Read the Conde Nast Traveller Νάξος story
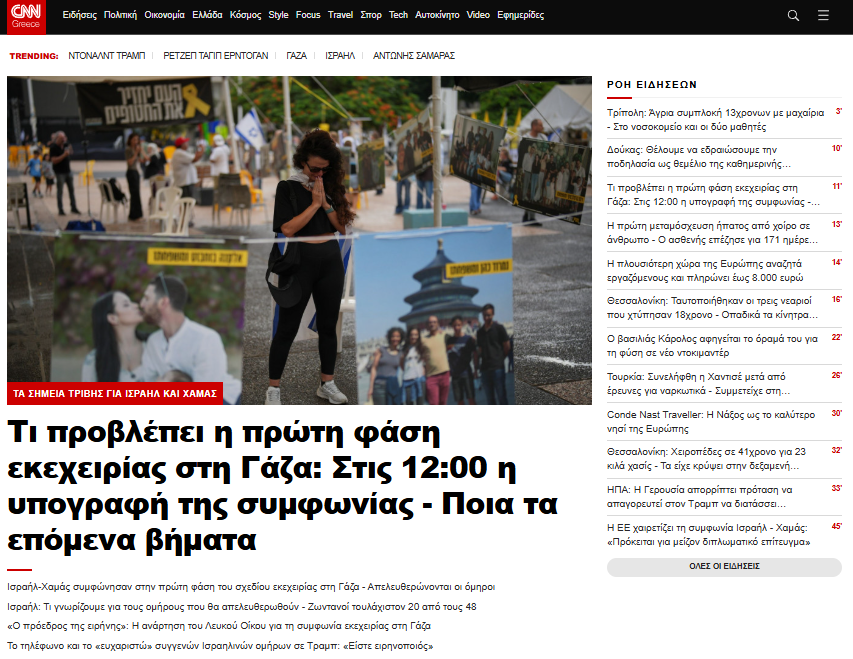This screenshot has width=853, height=659. [x=710, y=421]
